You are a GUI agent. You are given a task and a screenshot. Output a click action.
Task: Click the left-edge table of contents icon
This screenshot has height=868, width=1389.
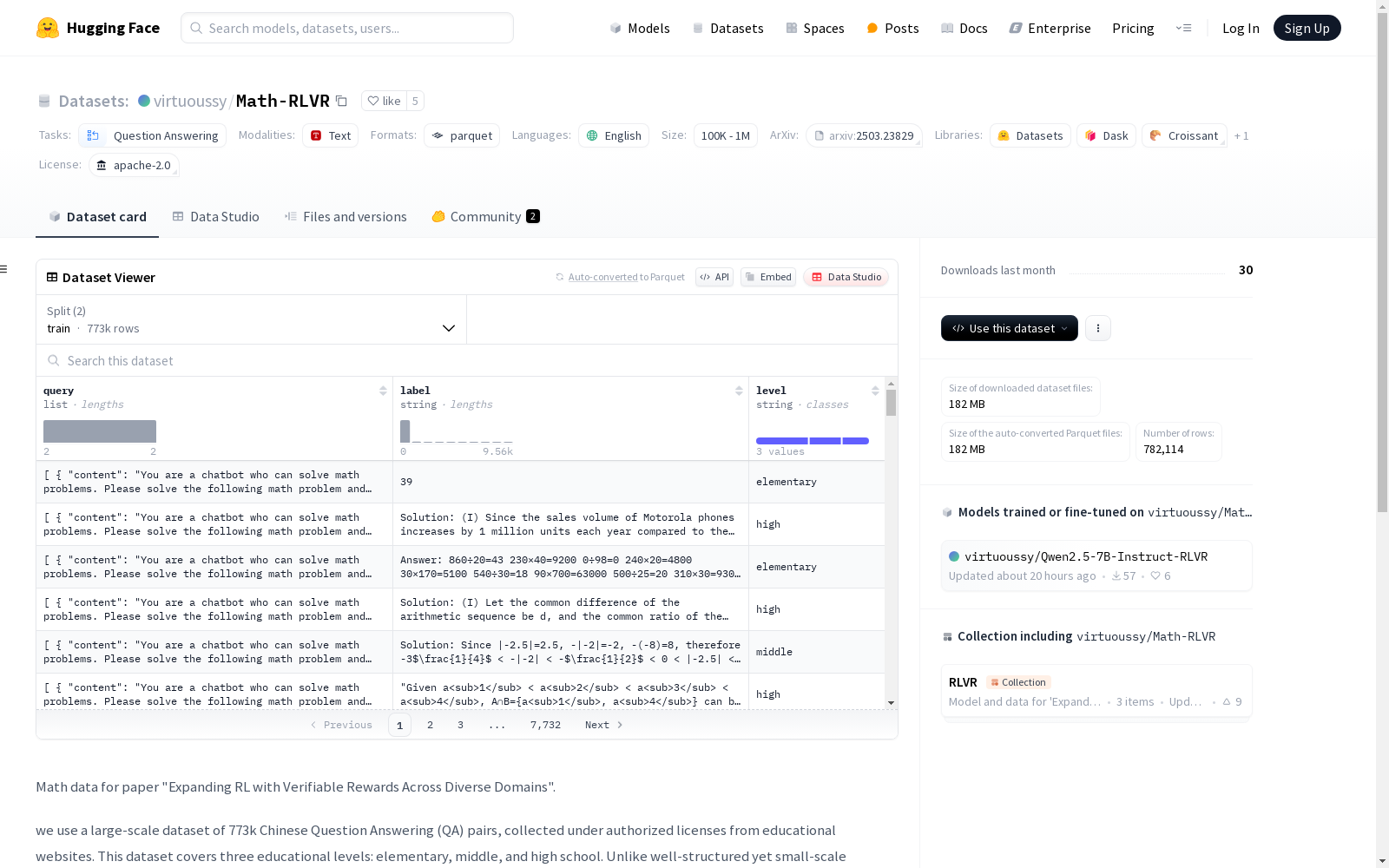point(4,269)
